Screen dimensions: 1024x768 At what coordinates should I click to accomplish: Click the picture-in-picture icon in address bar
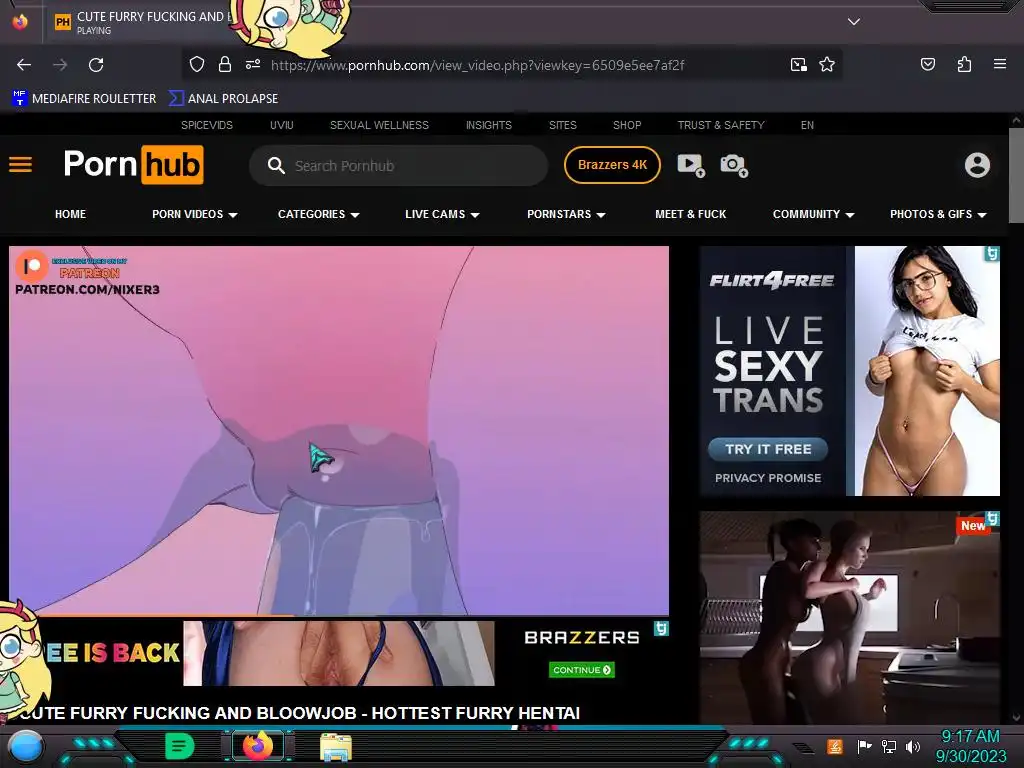point(798,64)
